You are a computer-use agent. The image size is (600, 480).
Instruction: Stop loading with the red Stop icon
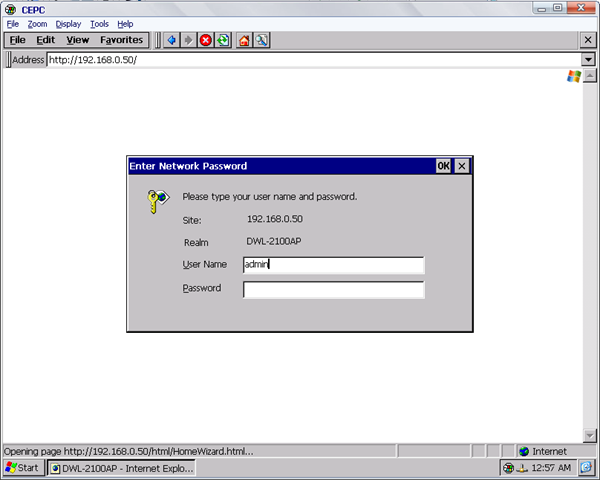[205, 40]
